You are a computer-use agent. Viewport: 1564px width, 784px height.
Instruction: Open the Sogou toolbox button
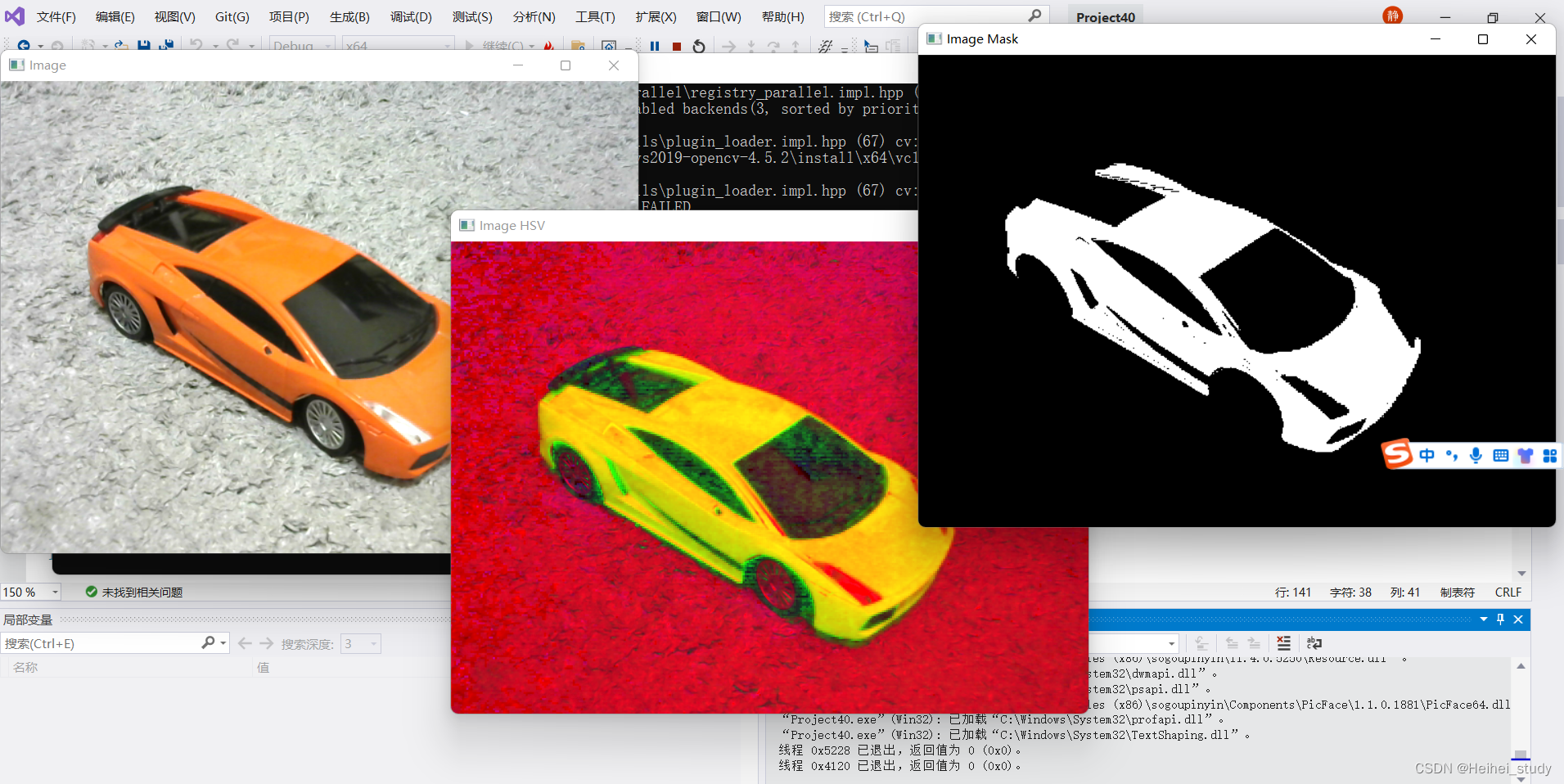tap(1551, 456)
